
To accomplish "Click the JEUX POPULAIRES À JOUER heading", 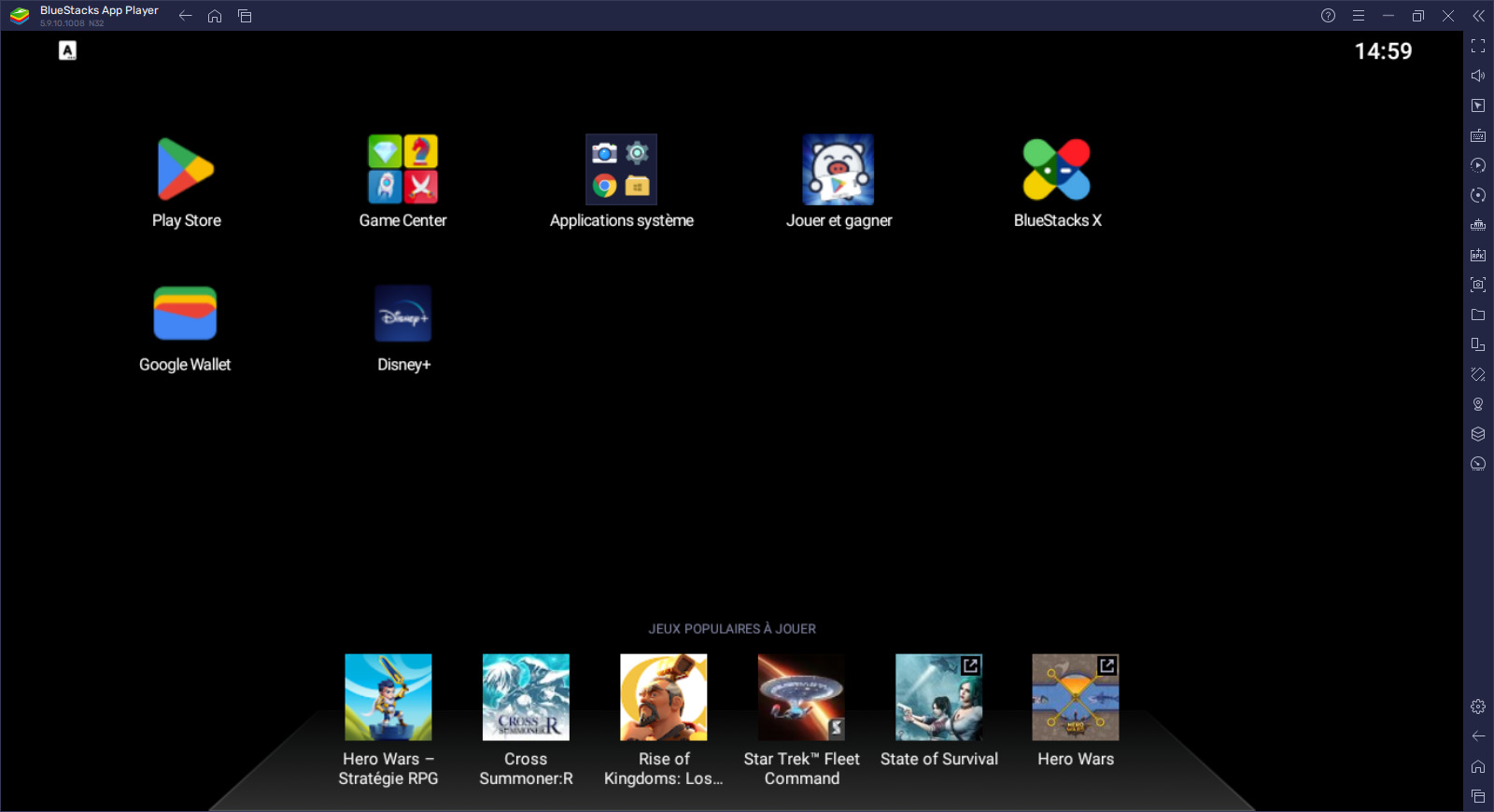I will [732, 629].
